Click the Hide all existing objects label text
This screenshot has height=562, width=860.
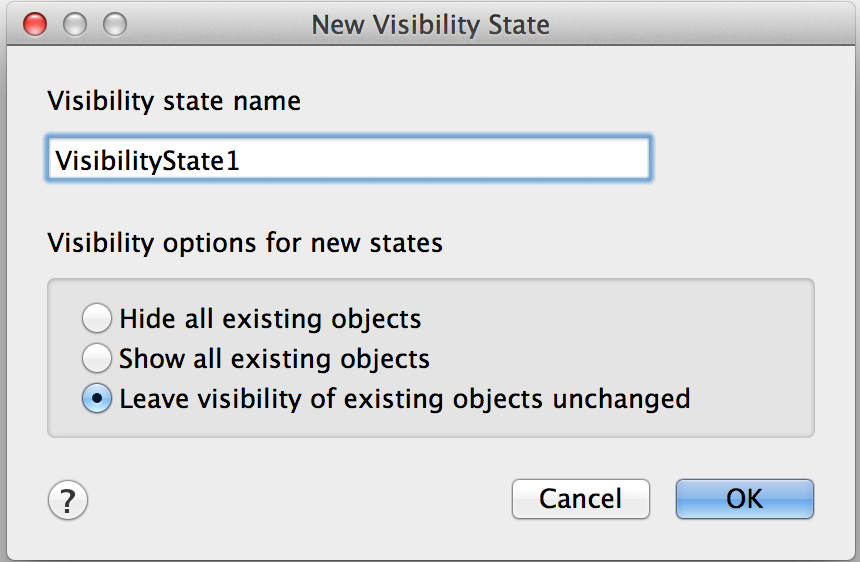[x=270, y=320]
